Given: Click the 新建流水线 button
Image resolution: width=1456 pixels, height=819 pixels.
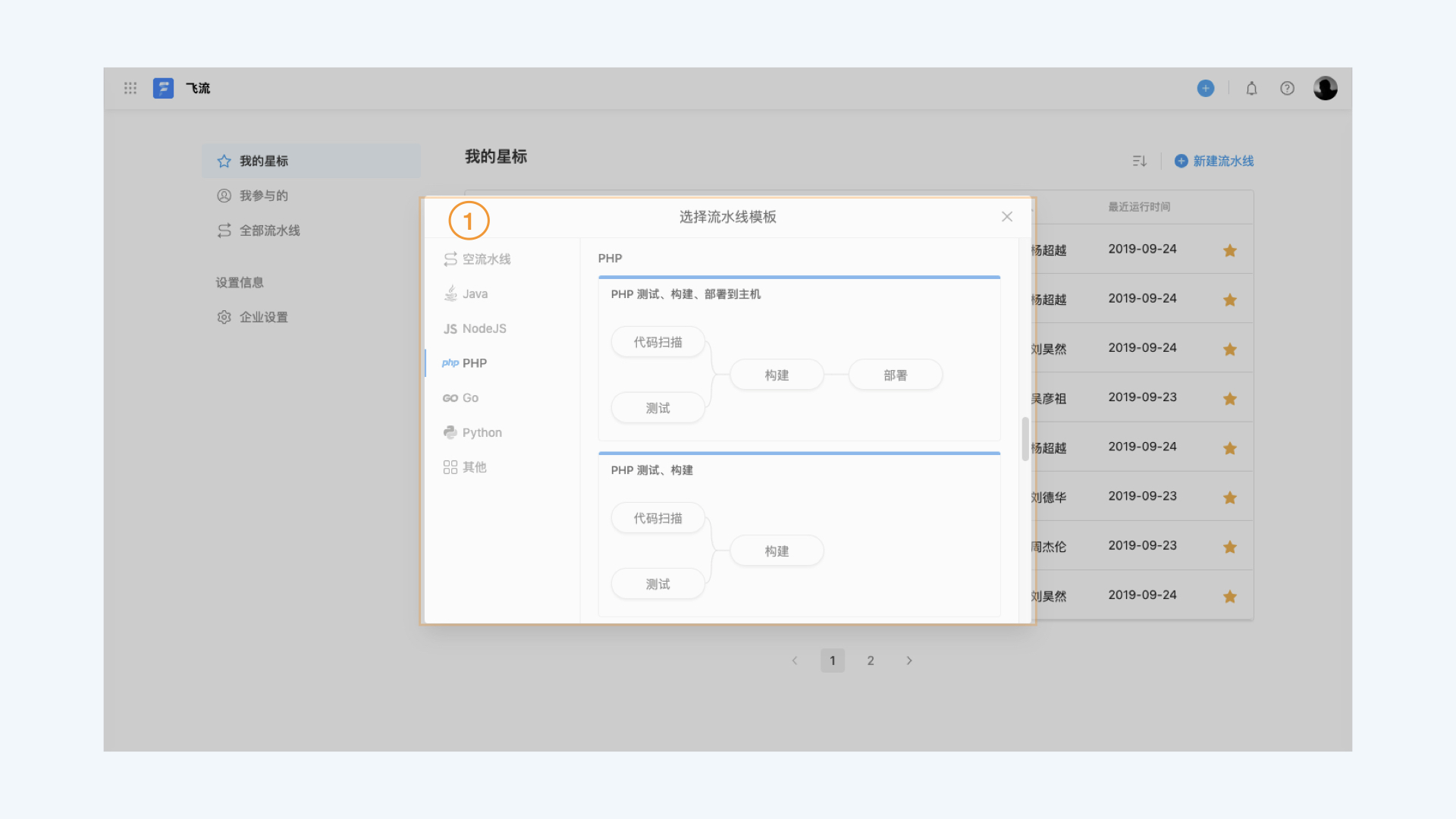Looking at the screenshot, I should 1214,161.
